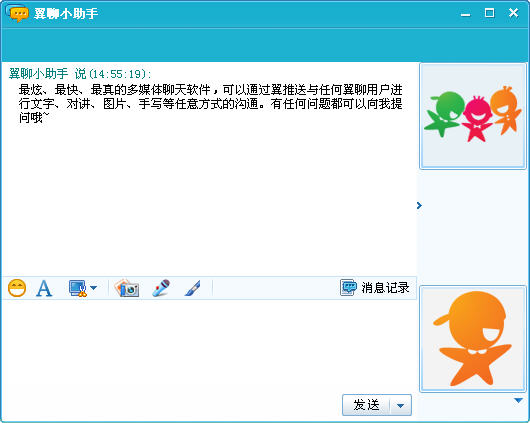Send a picture via the camera icon
530x423 pixels.
pyautogui.click(x=127, y=288)
